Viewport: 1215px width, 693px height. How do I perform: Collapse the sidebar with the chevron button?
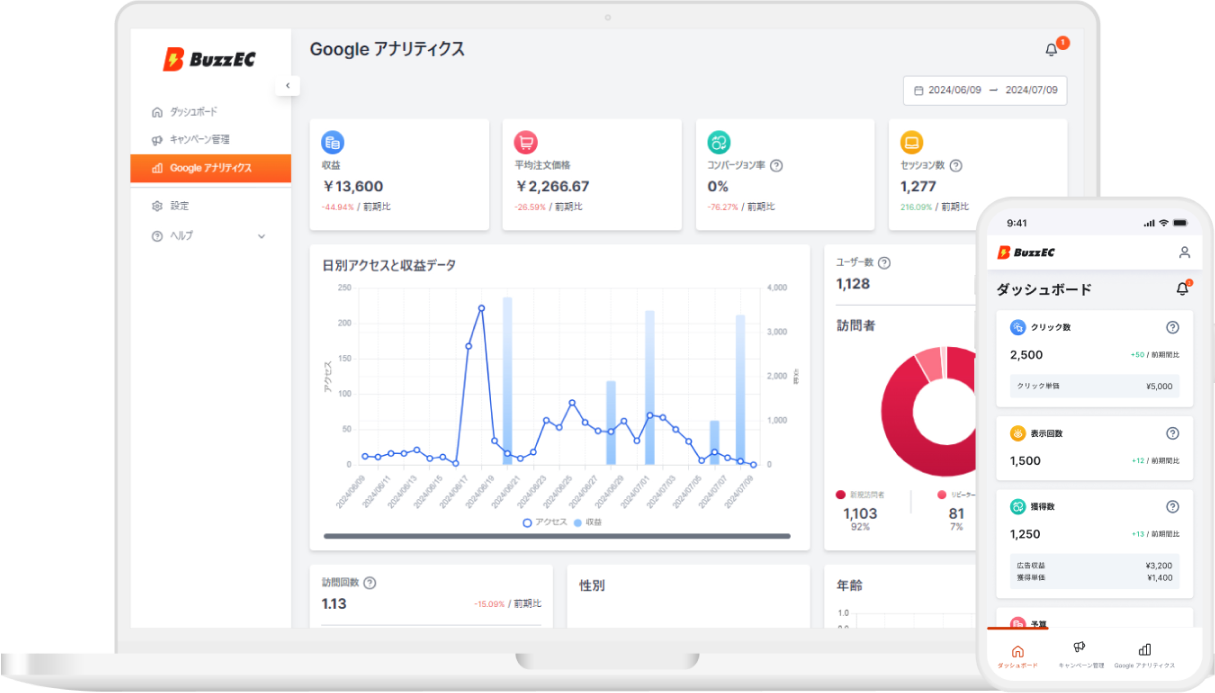287,86
